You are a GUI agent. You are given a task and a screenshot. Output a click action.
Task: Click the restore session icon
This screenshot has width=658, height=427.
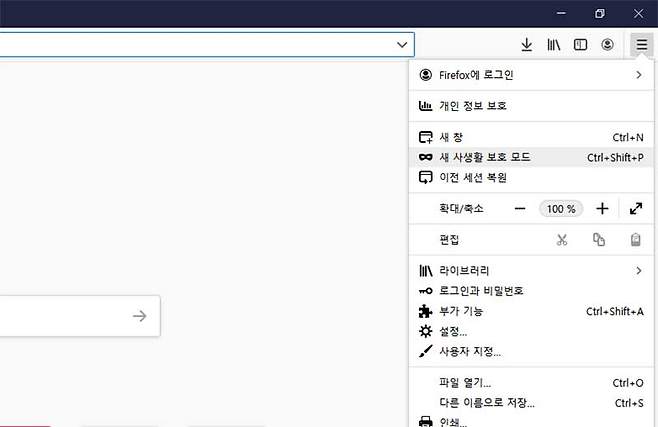point(426,177)
